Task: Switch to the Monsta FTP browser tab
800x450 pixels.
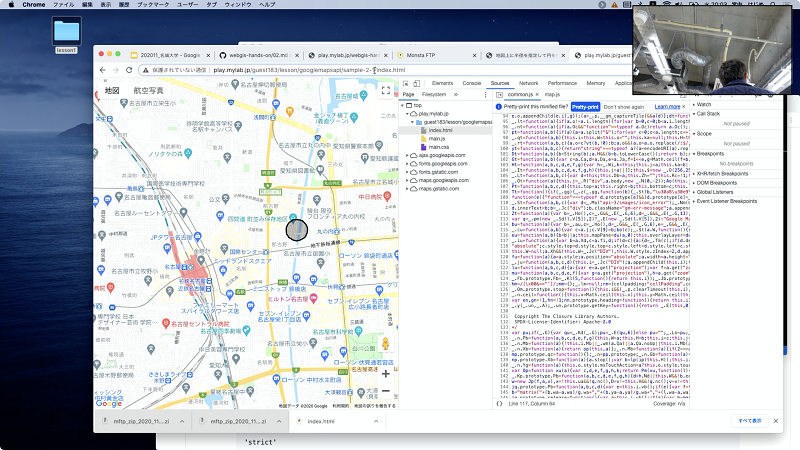Action: (x=436, y=55)
